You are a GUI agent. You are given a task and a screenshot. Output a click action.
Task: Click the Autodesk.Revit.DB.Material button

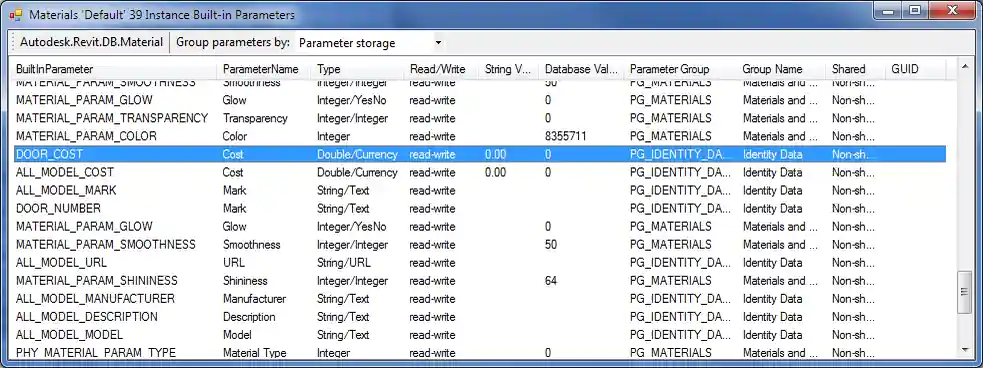pyautogui.click(x=92, y=43)
